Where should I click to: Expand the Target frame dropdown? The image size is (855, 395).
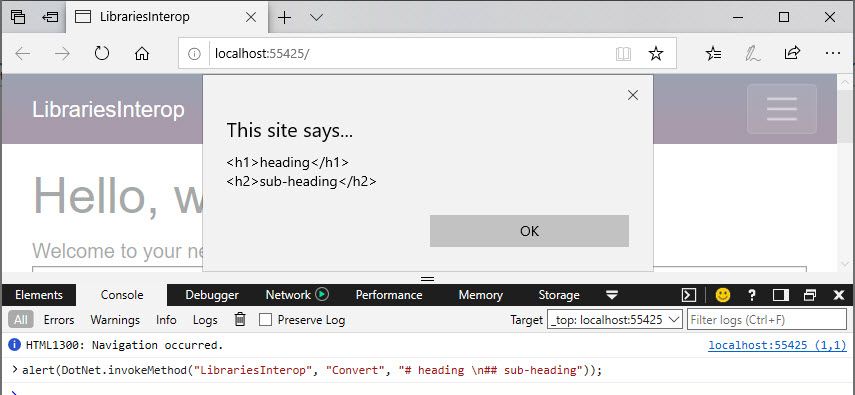pos(615,319)
